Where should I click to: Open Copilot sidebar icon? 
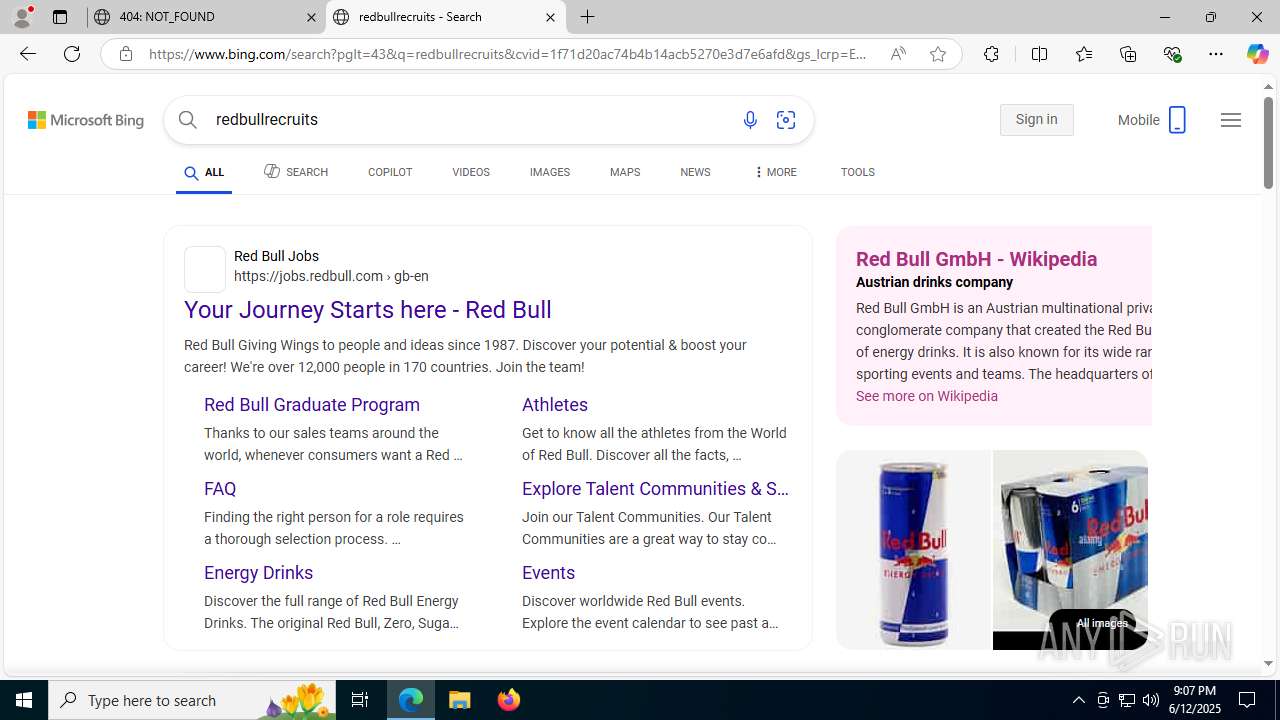1257,54
